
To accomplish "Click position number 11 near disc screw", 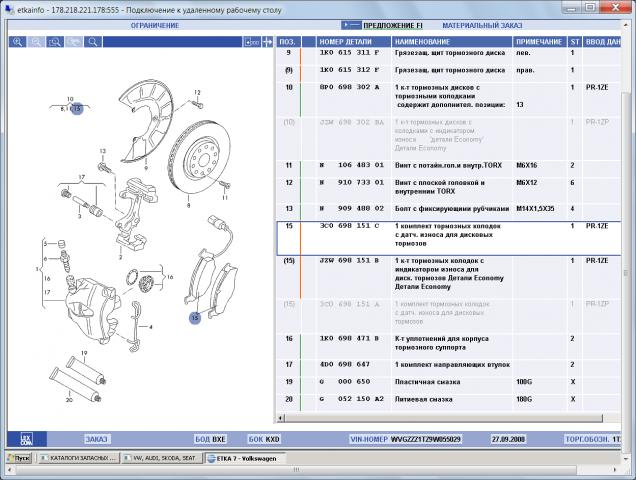I will pos(225,198).
